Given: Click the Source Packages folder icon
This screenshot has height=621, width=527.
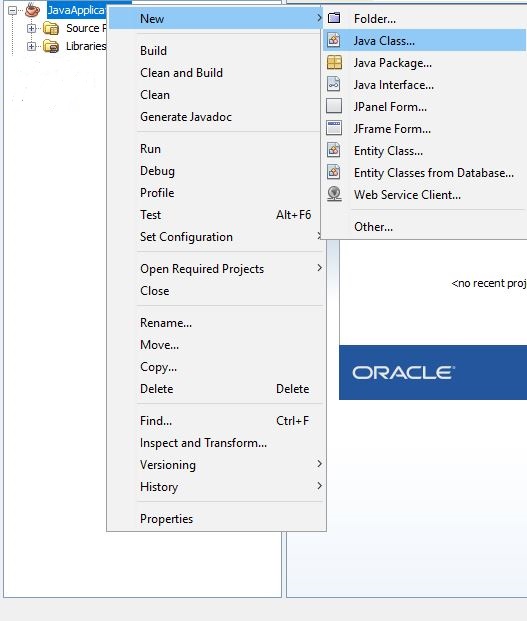Looking at the screenshot, I should (x=51, y=29).
